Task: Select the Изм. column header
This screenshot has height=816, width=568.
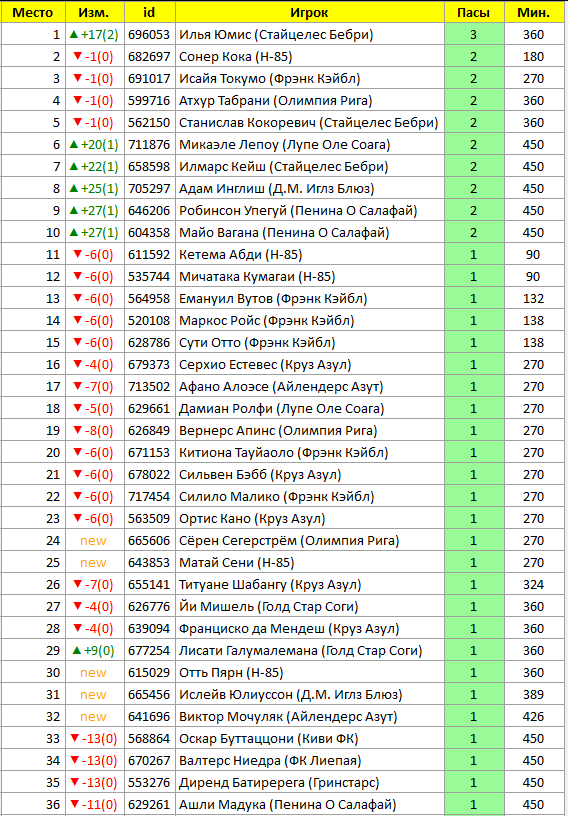Action: tap(95, 12)
